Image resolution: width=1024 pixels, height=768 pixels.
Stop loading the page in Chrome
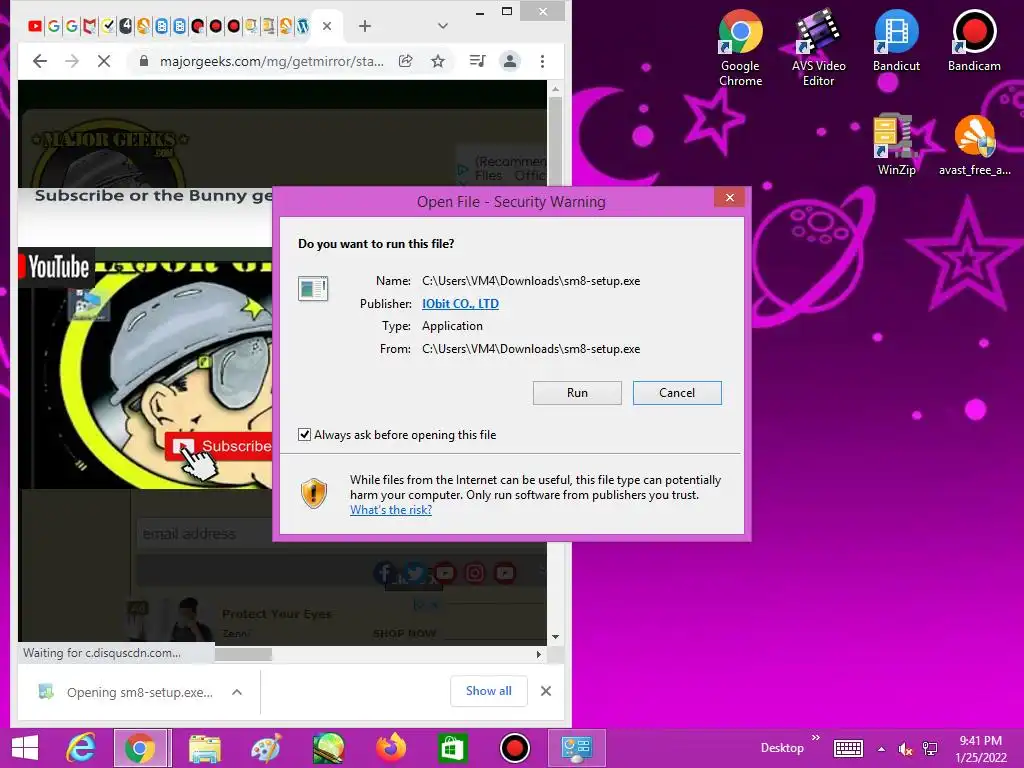[104, 61]
